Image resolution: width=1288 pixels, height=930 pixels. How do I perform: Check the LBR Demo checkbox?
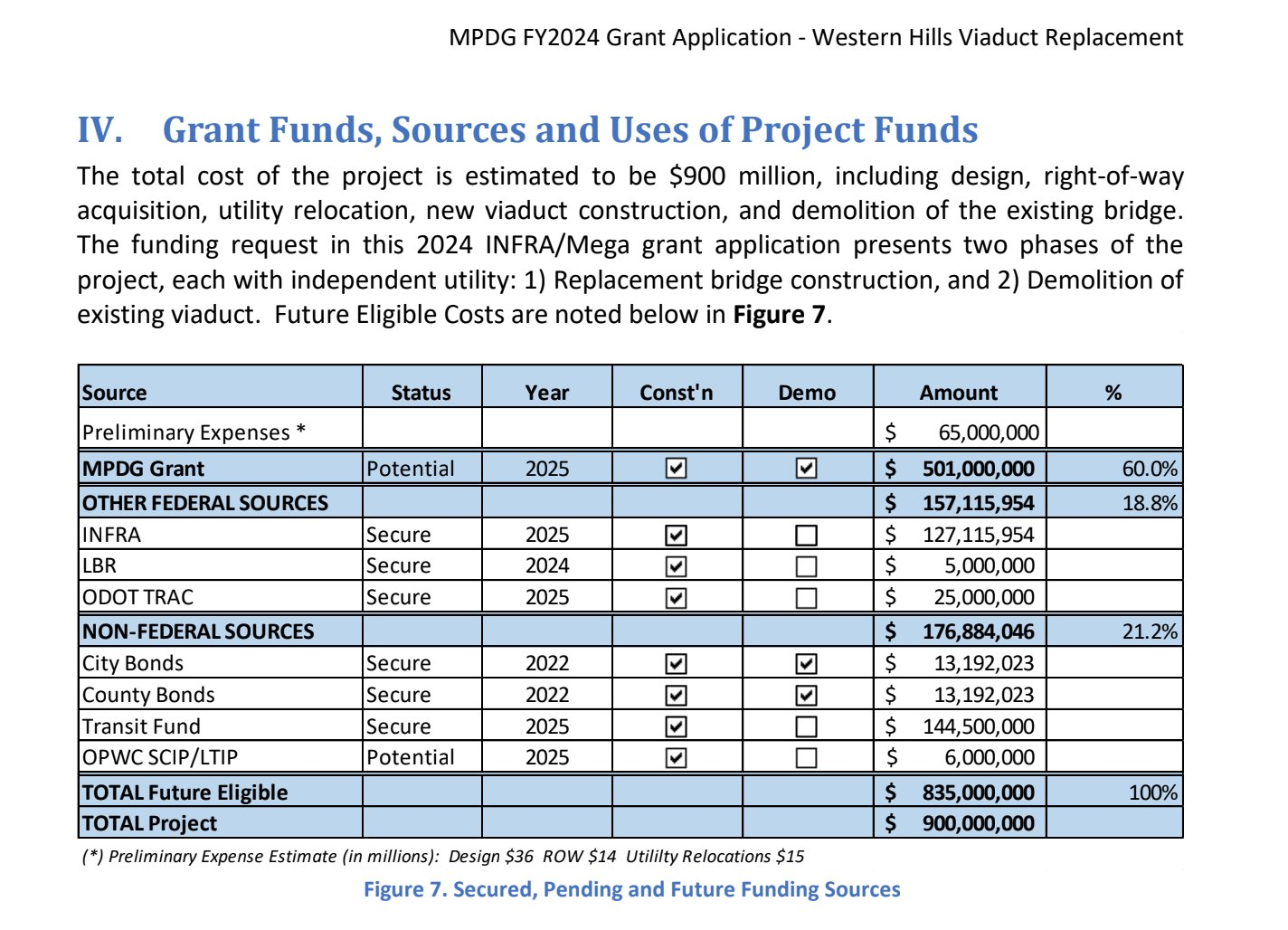(806, 566)
